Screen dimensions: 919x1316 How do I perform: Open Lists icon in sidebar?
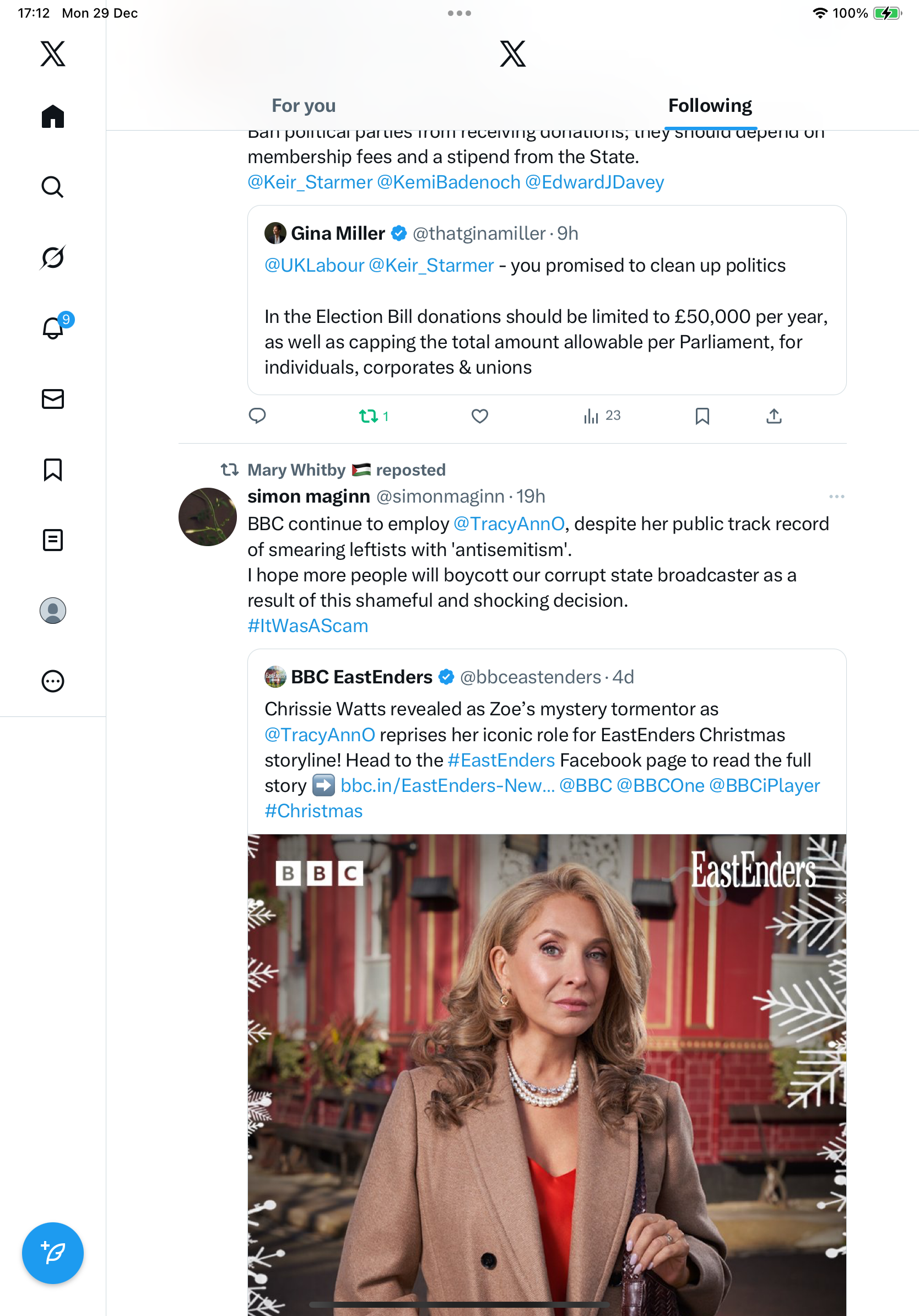pos(53,540)
